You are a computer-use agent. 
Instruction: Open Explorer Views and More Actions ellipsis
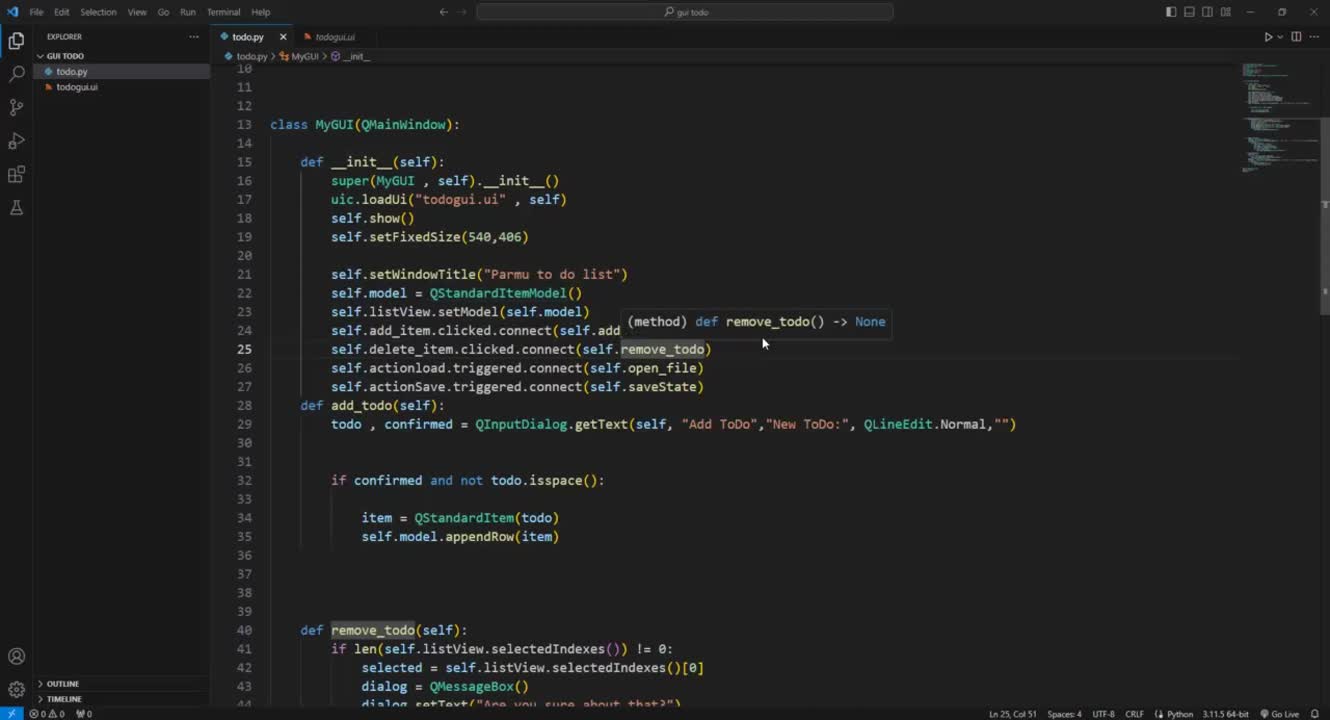point(194,37)
